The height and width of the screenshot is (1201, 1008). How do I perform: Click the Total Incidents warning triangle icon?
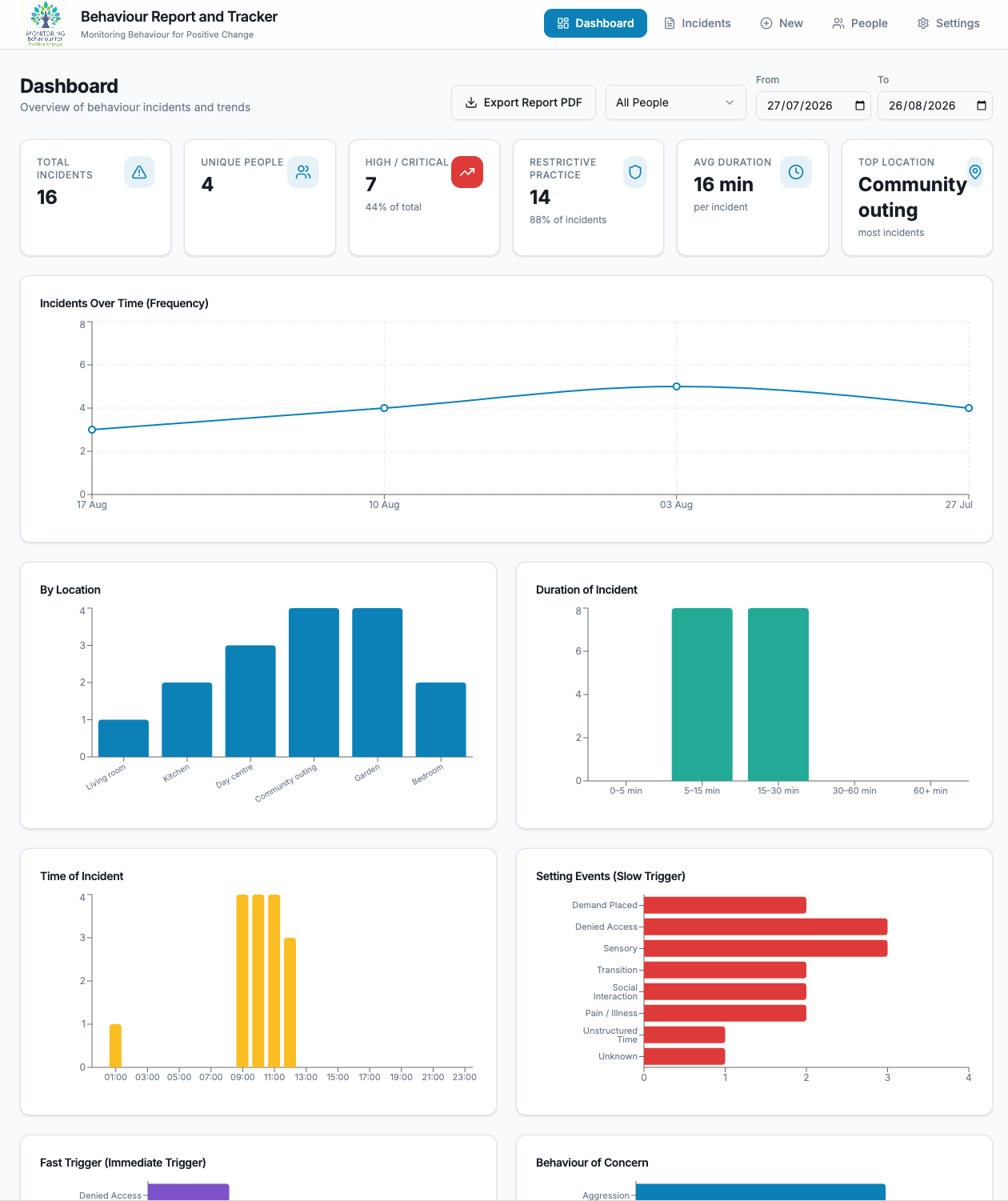139,172
